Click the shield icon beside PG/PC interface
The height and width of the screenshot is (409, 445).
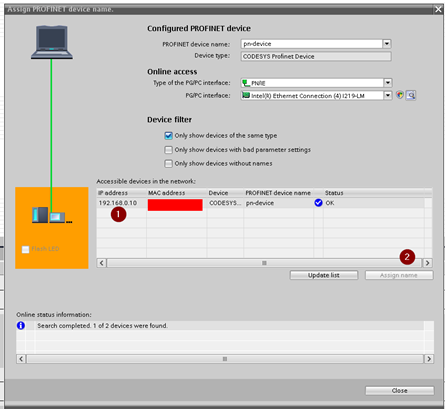click(x=400, y=95)
